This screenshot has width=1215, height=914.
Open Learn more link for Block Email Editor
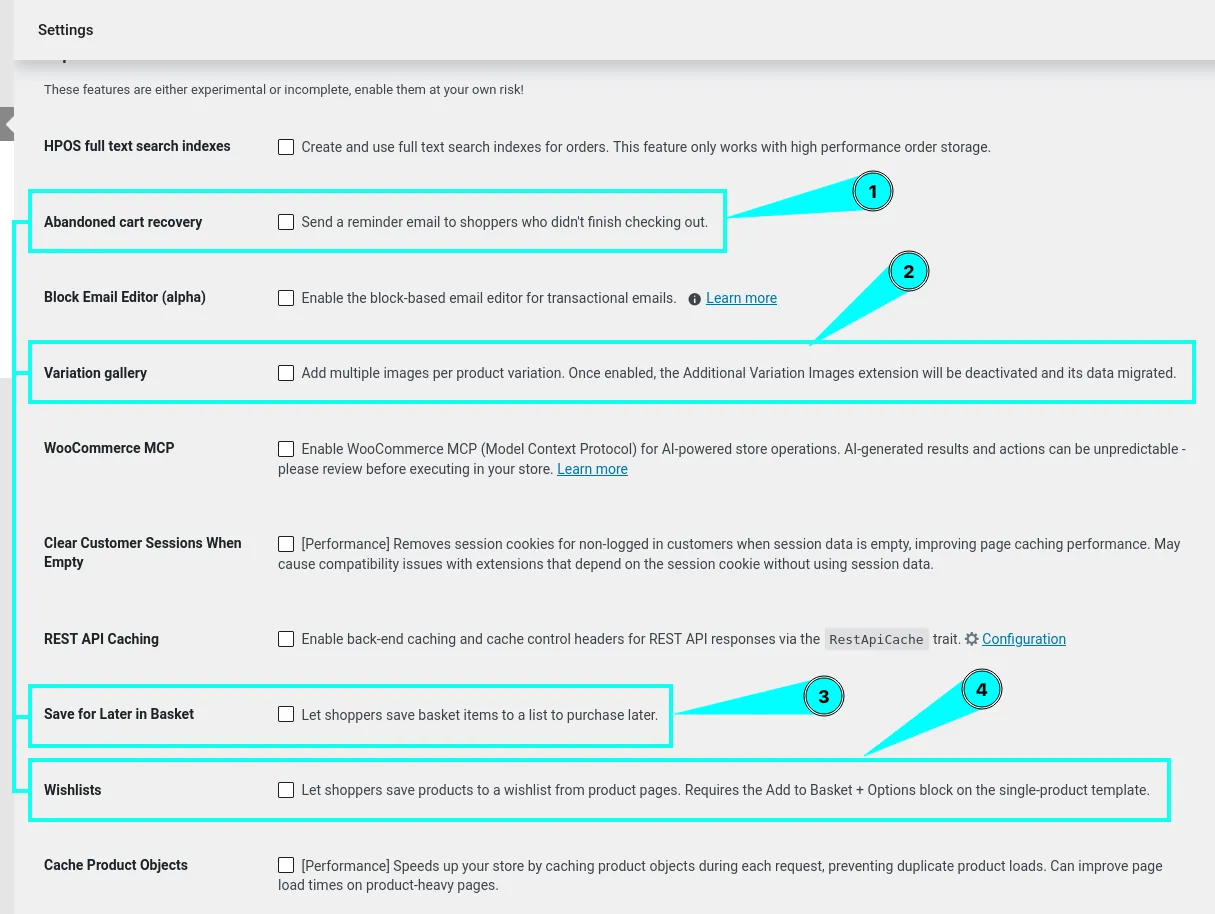(741, 298)
